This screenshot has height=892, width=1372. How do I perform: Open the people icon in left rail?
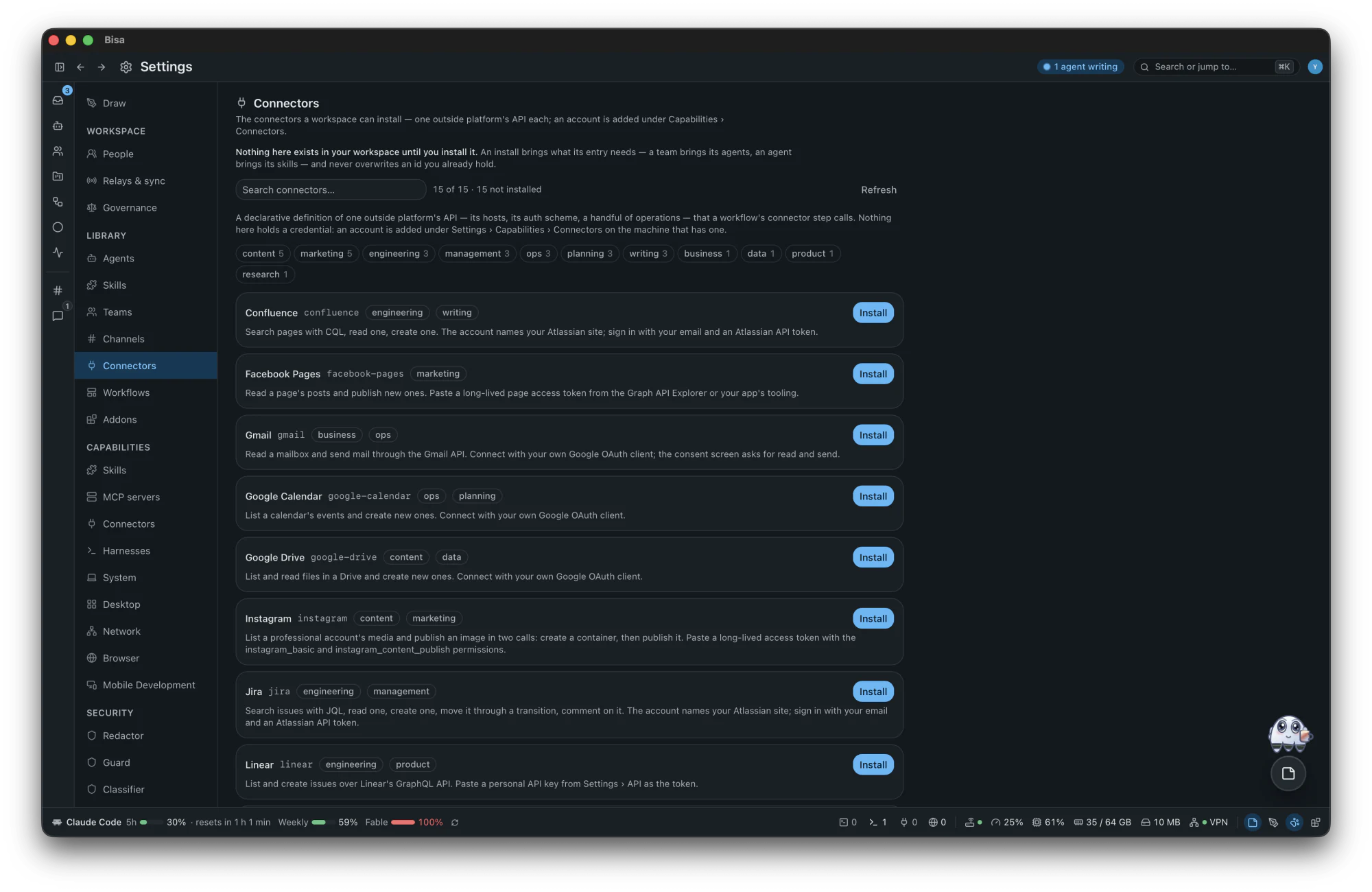tap(58, 151)
